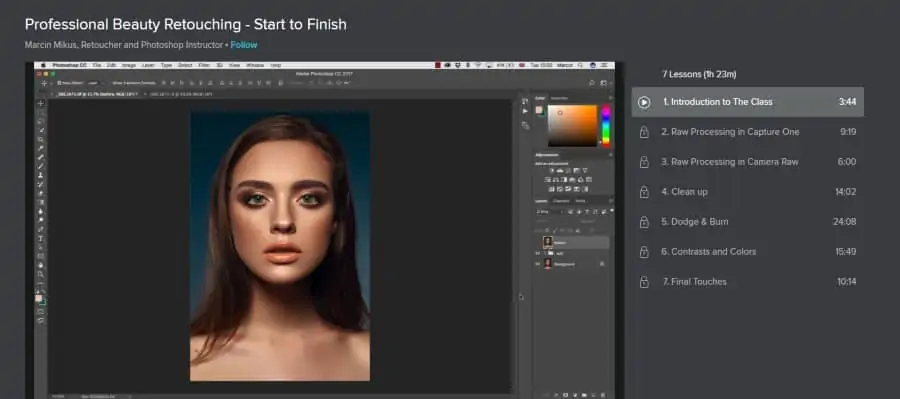Switch to the Channels tab

pyautogui.click(x=561, y=201)
